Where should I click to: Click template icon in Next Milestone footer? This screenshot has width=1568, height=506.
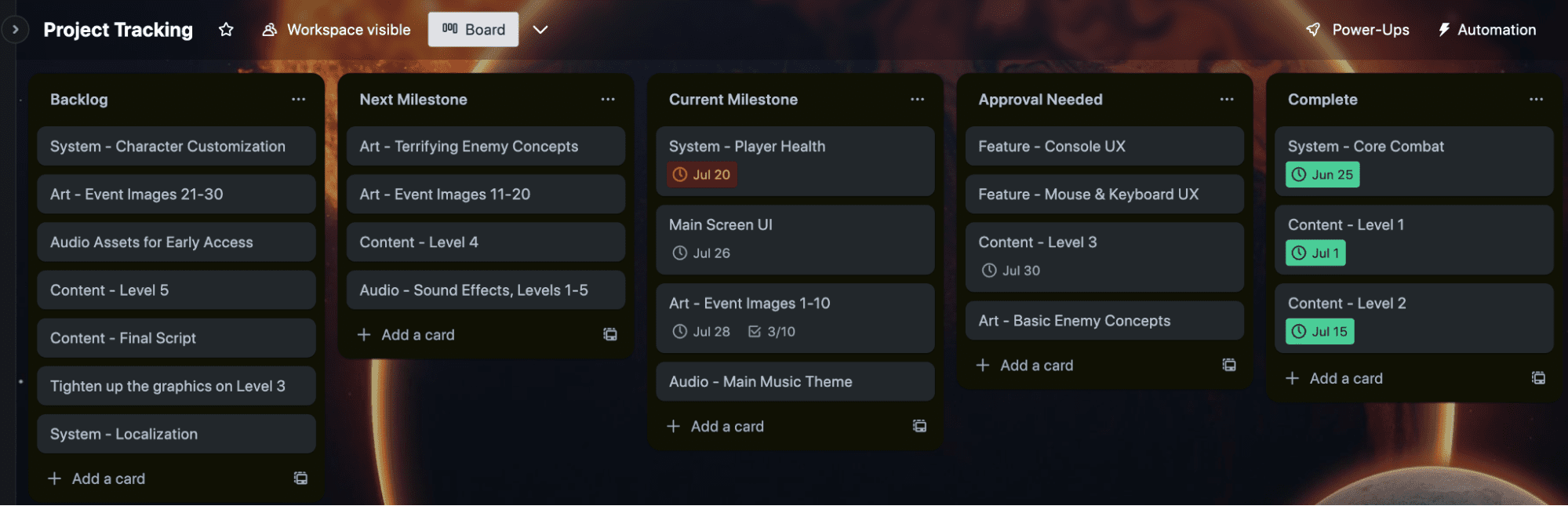pos(609,335)
